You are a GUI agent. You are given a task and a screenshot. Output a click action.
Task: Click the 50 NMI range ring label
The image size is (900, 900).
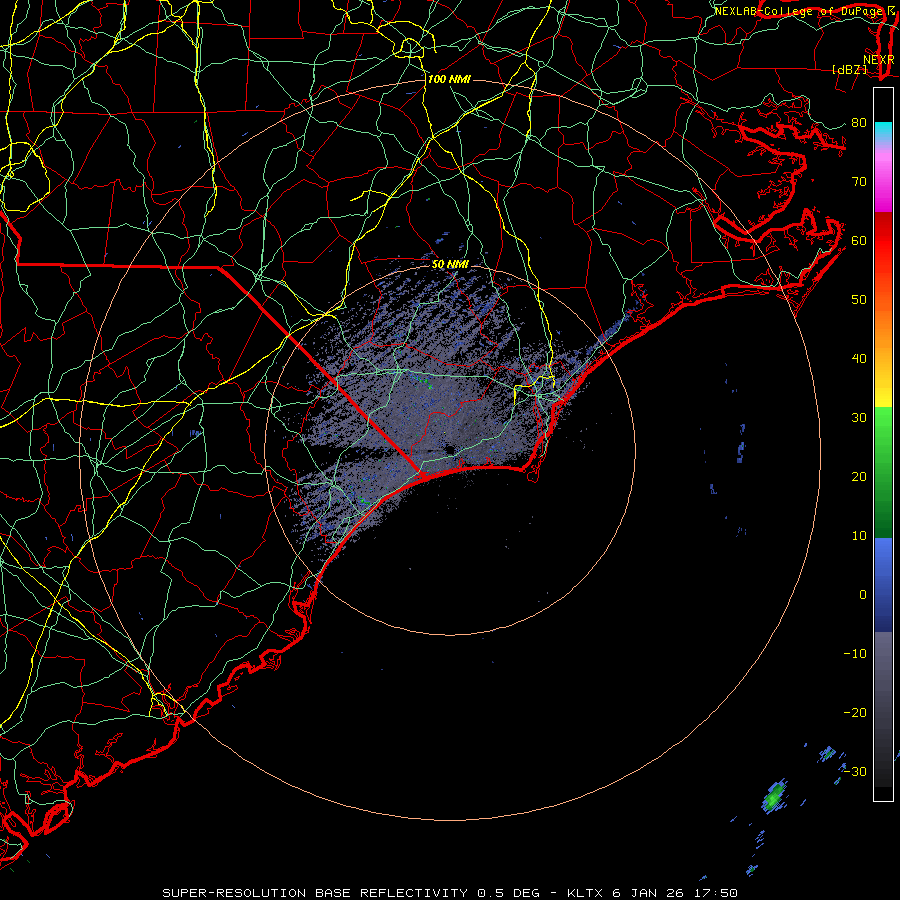450,264
